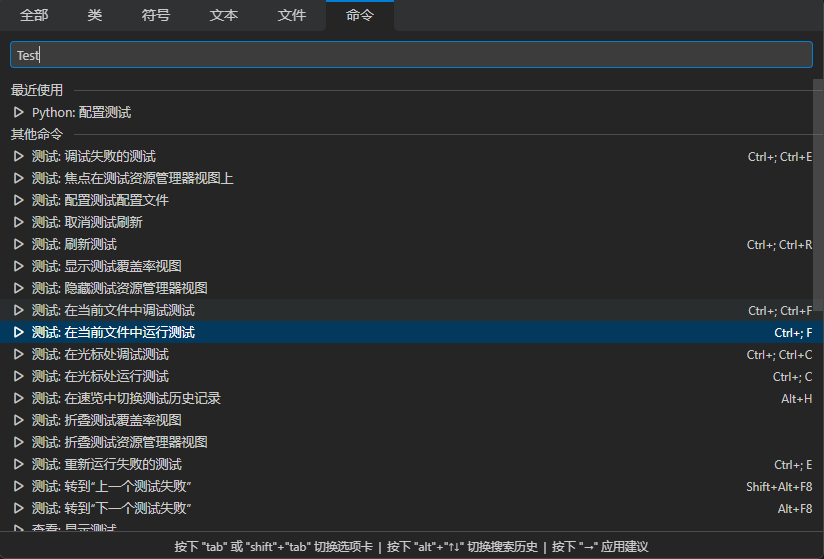Click run icon beside 在光标处调试测试

[x=18, y=354]
